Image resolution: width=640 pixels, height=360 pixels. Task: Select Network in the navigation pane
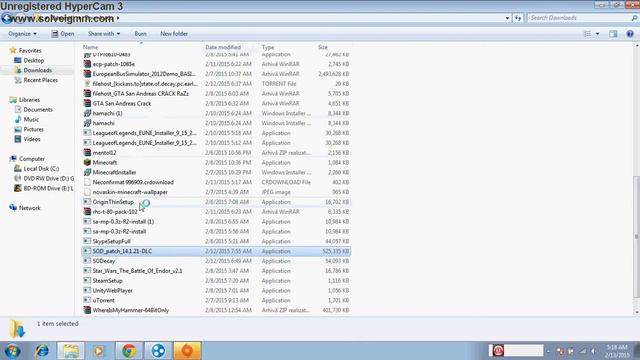pos(29,208)
